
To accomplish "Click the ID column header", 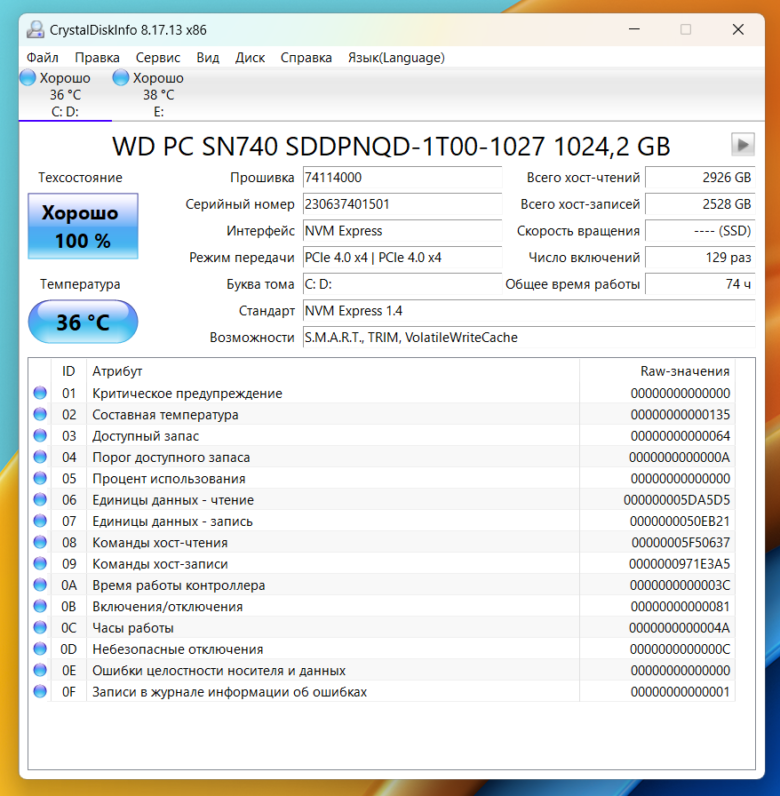I will (x=69, y=371).
